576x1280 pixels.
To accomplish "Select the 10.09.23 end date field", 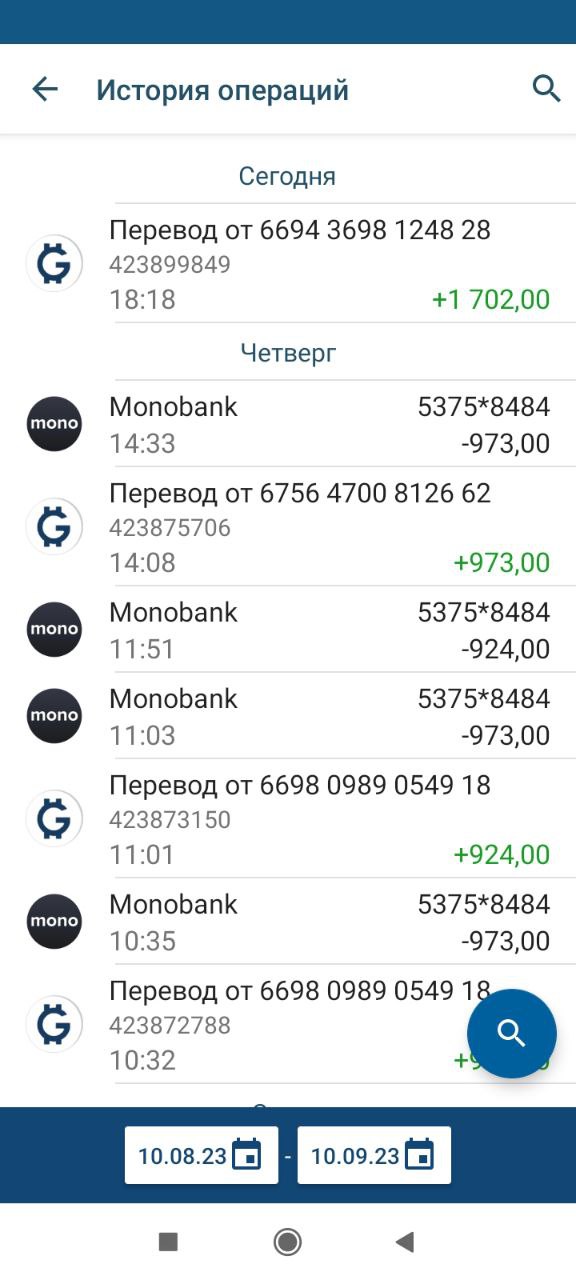I will click(x=374, y=1155).
